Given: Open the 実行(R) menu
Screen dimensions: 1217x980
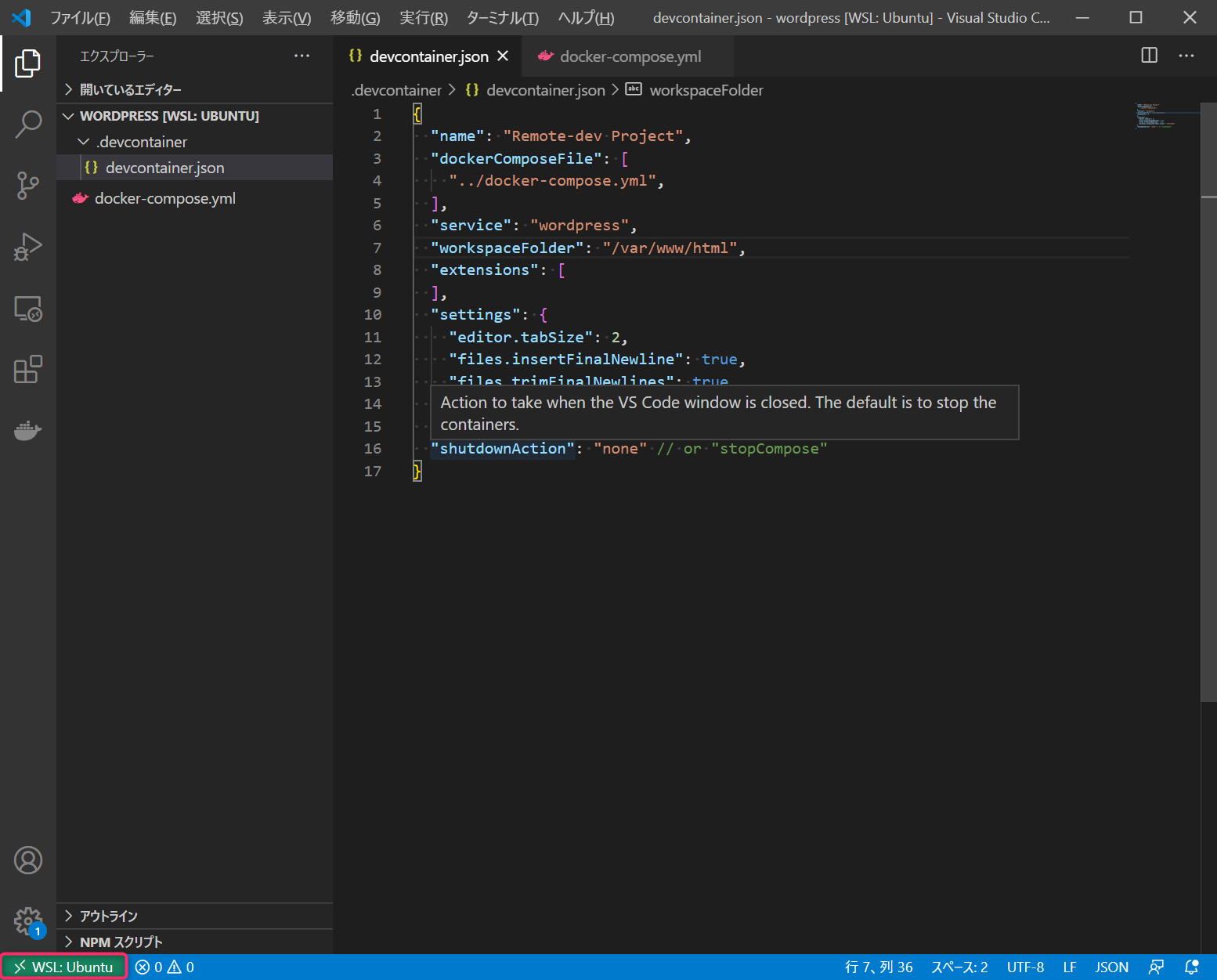Looking at the screenshot, I should point(424,18).
